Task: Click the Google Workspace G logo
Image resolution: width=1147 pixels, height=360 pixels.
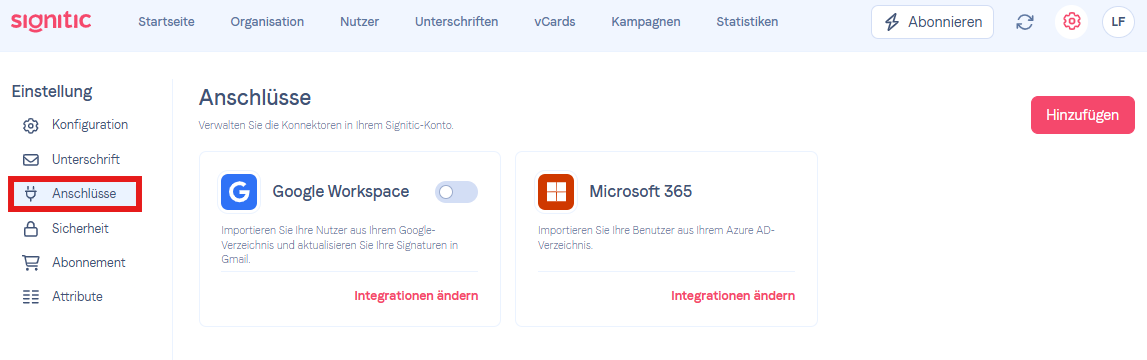Action: (239, 192)
